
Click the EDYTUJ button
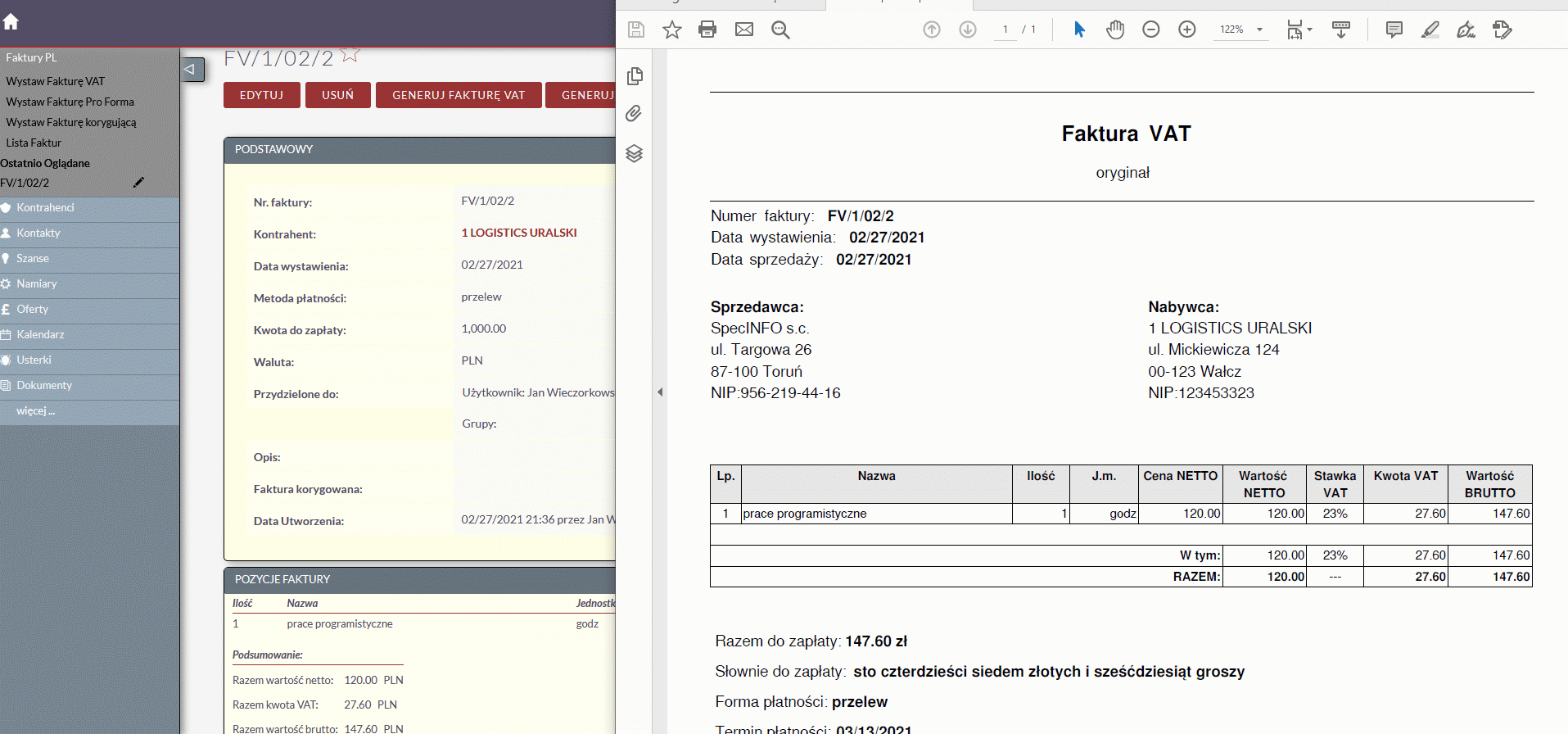tap(262, 95)
